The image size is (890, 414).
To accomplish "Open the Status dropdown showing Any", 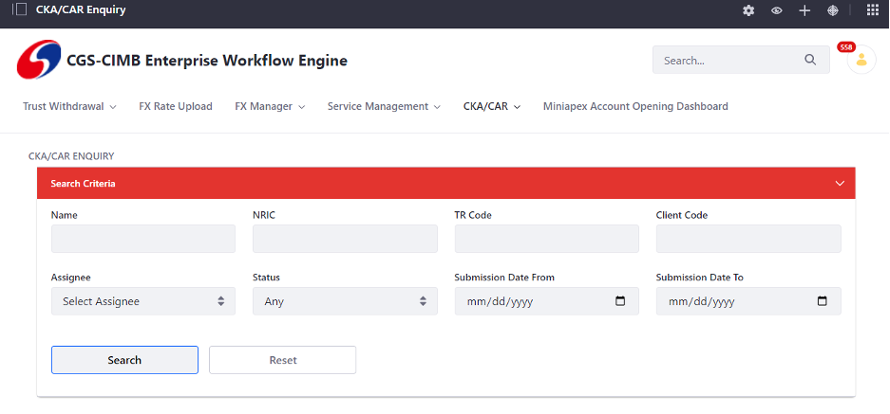I will click(x=345, y=301).
